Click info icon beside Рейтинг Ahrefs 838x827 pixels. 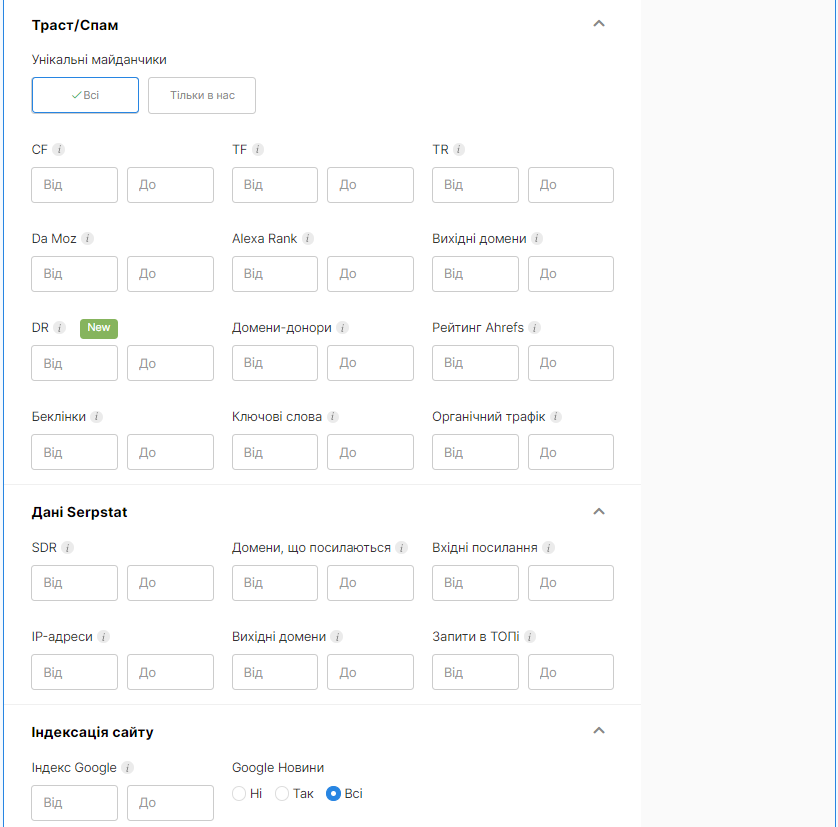pyautogui.click(x=534, y=328)
